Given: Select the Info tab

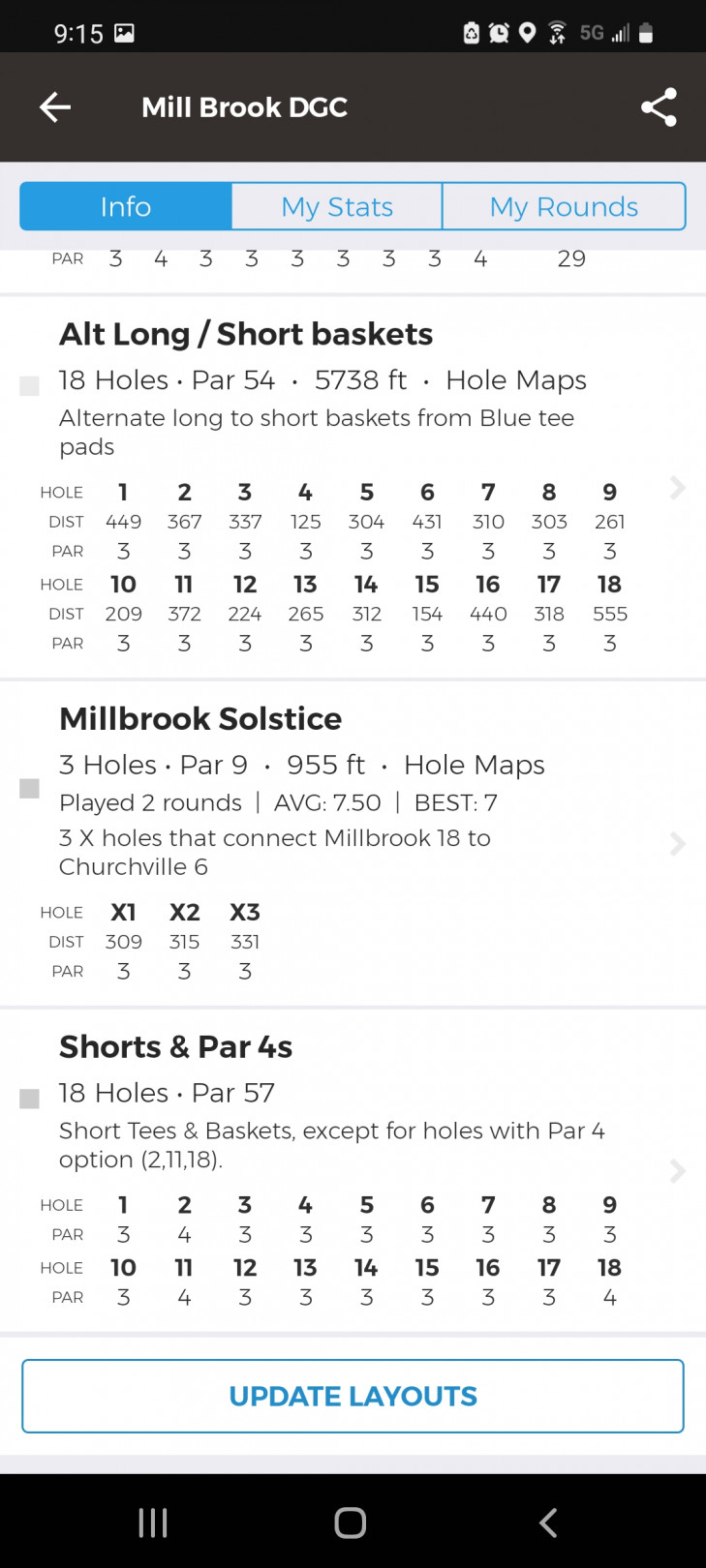Looking at the screenshot, I should pos(126,206).
